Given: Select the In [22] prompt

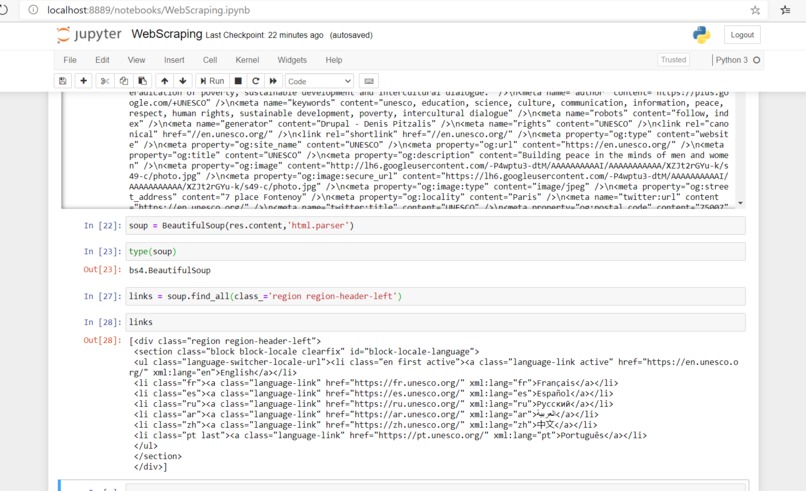Looking at the screenshot, I should [103, 226].
